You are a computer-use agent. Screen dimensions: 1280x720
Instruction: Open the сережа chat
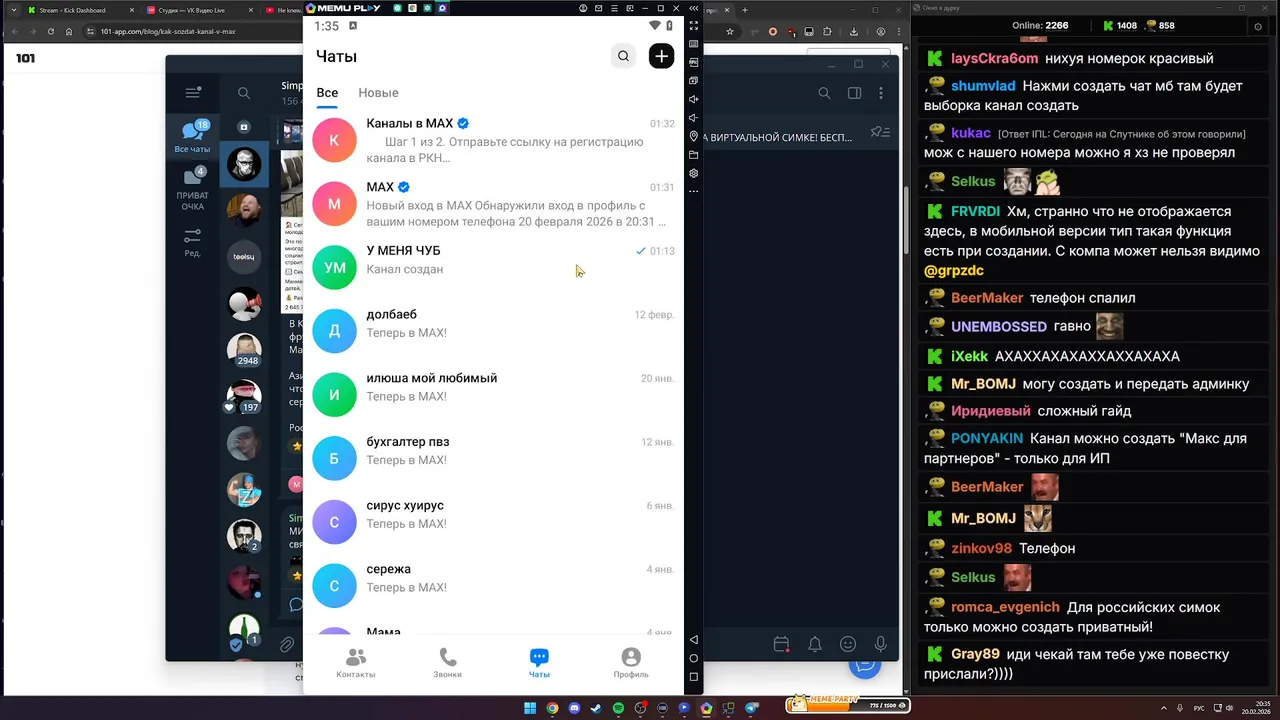[x=493, y=586]
